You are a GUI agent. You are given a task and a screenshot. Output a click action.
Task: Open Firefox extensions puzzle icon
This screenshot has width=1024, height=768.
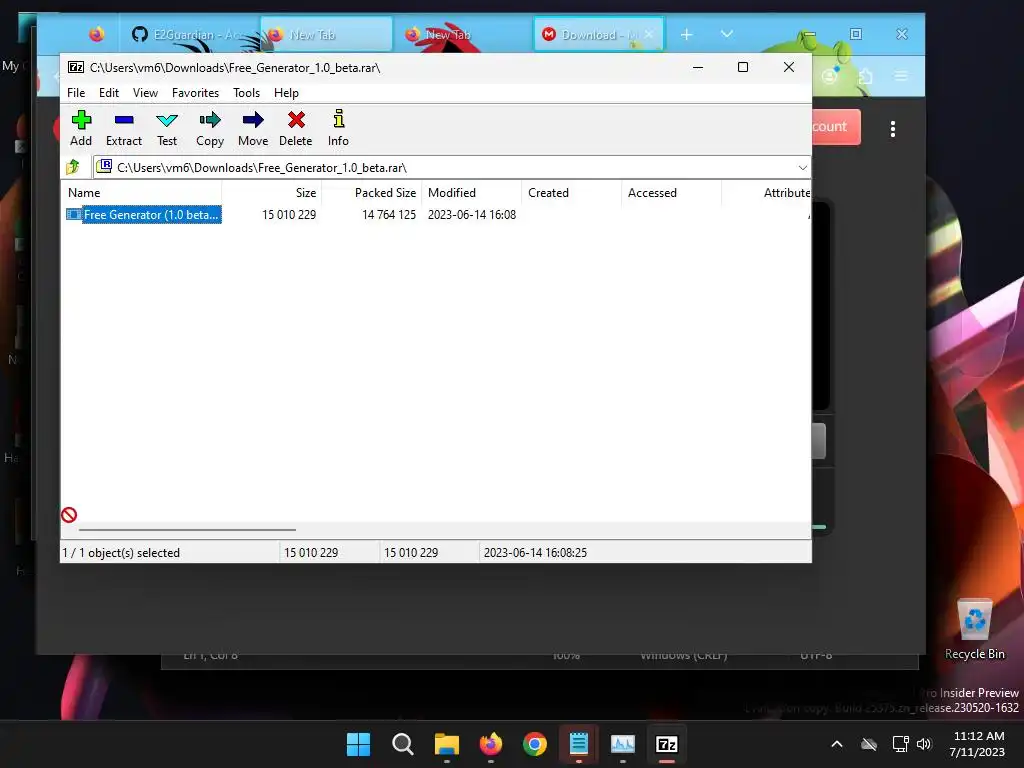[x=865, y=76]
